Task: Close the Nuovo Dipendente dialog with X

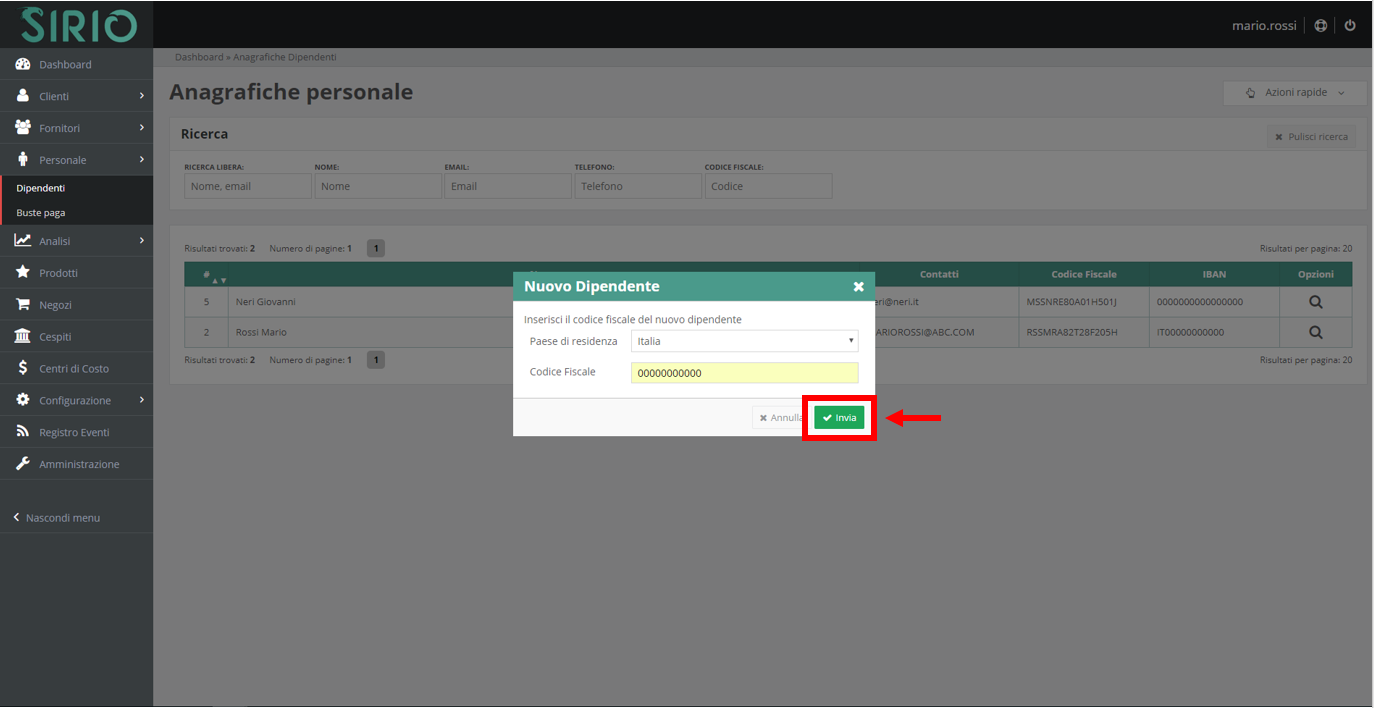Action: [858, 287]
